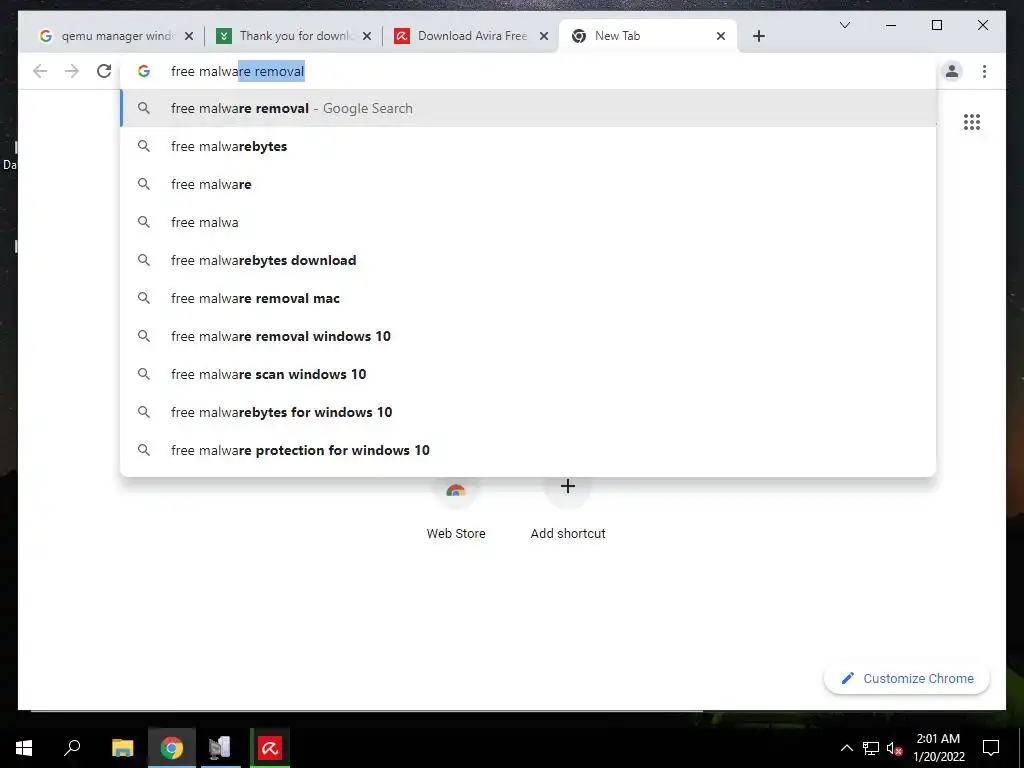Minimize the Chrome window
Image resolution: width=1024 pixels, height=768 pixels.
point(891,25)
